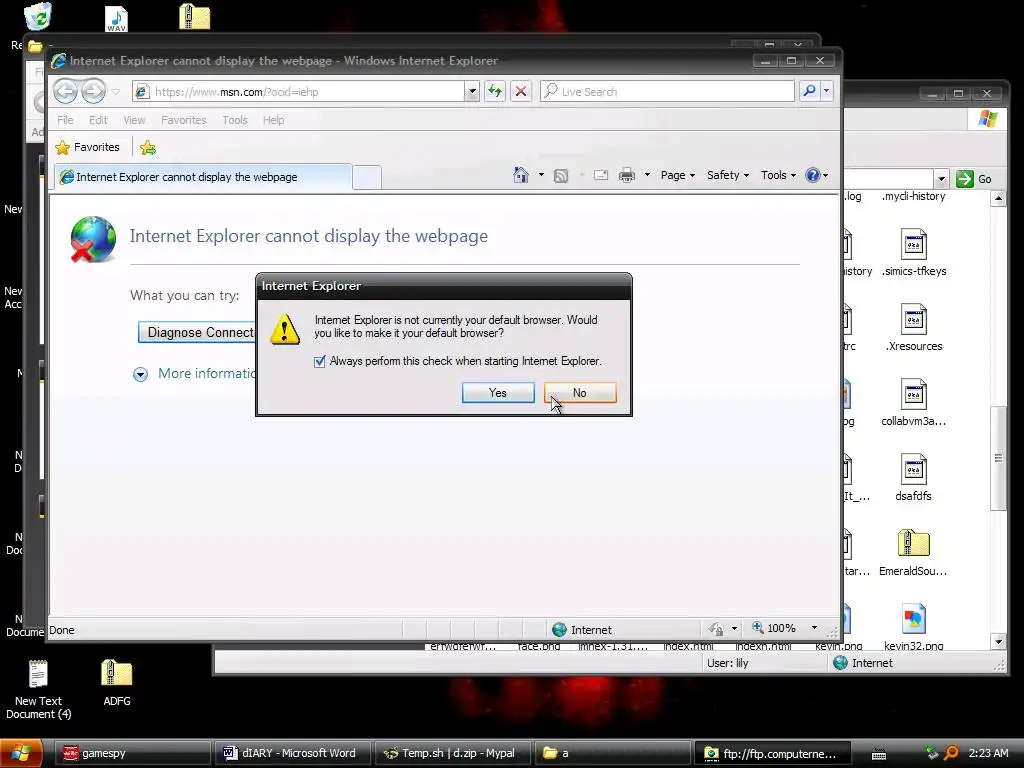Open the FTP window address dropdown arrow
This screenshot has width=1024, height=768.
(x=941, y=178)
